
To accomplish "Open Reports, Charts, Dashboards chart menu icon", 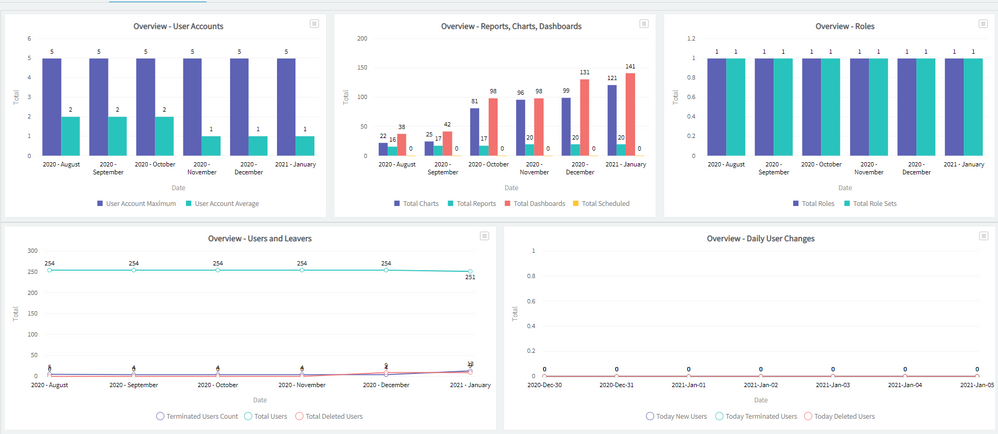I will click(x=644, y=23).
